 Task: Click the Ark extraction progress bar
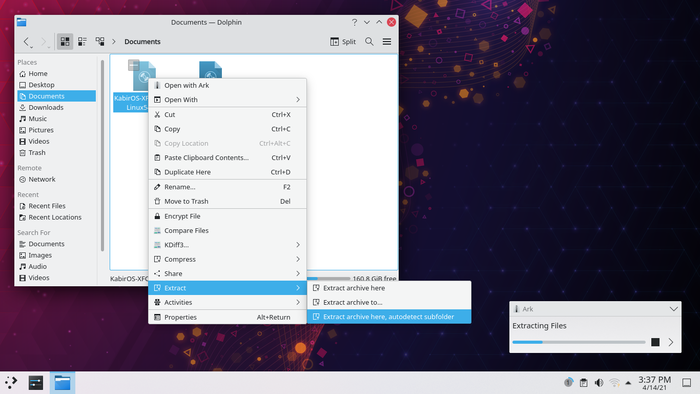click(x=579, y=342)
